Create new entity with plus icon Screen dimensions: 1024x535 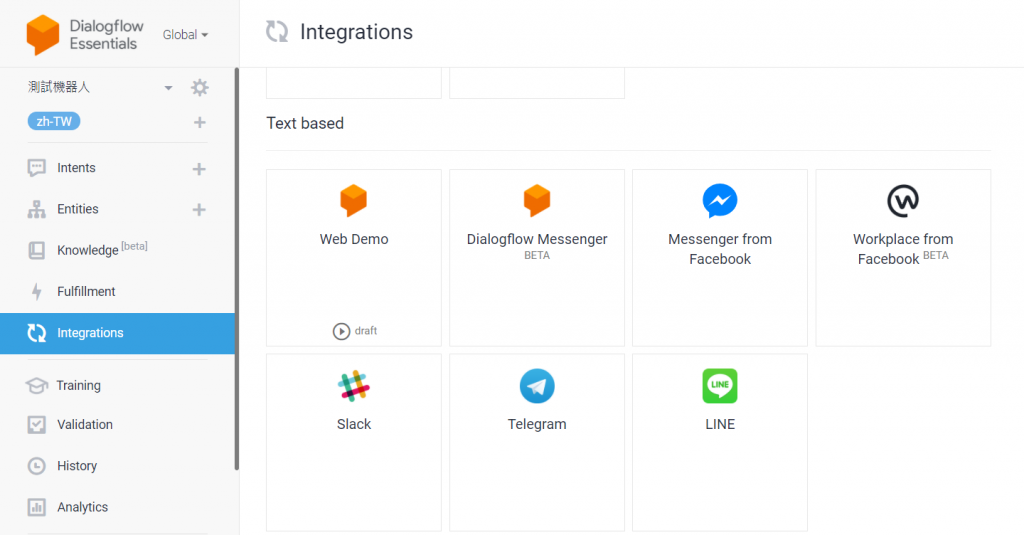199,210
